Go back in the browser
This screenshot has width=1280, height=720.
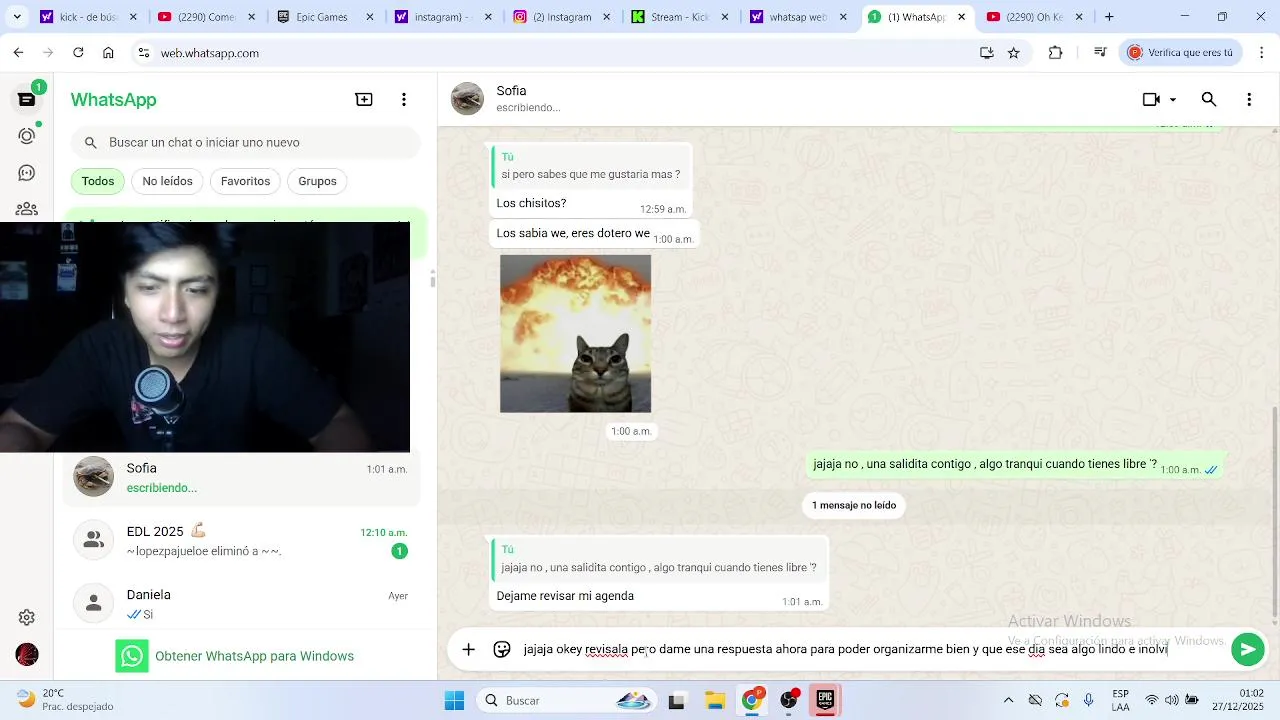point(18,53)
